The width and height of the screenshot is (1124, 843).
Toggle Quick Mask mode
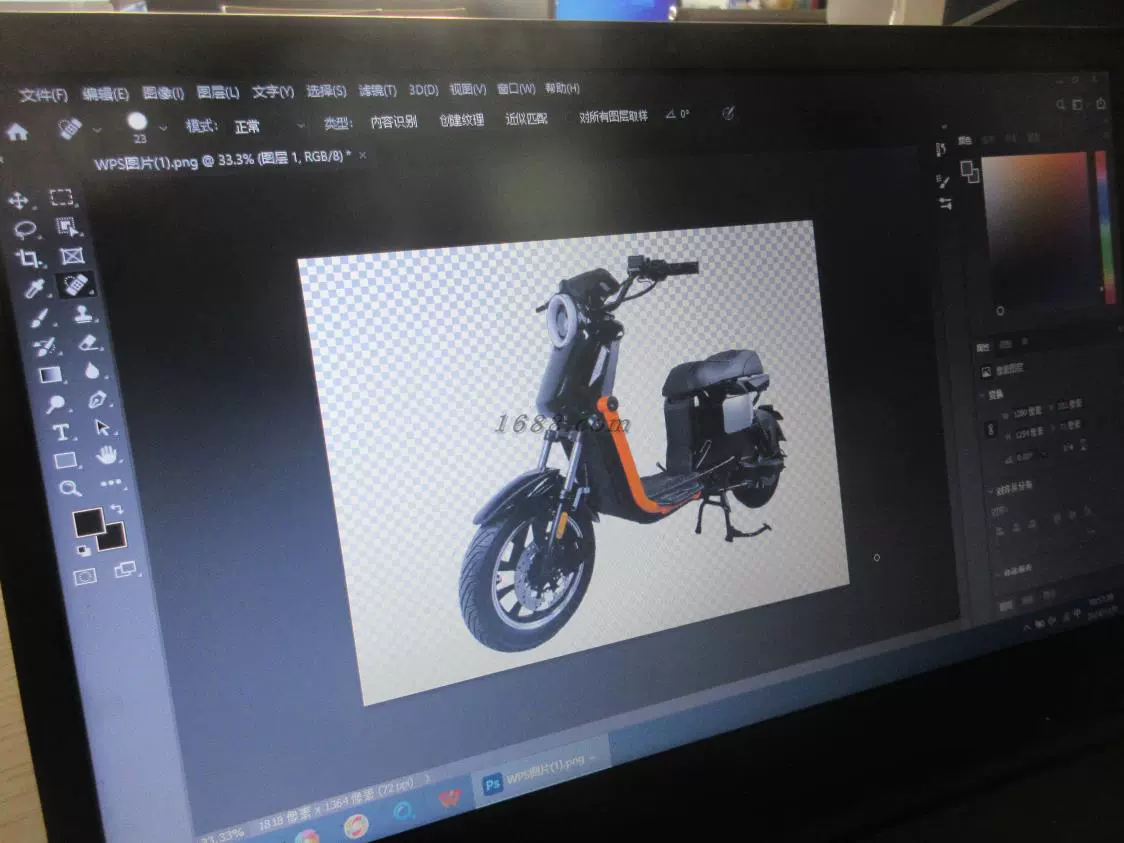pyautogui.click(x=85, y=576)
